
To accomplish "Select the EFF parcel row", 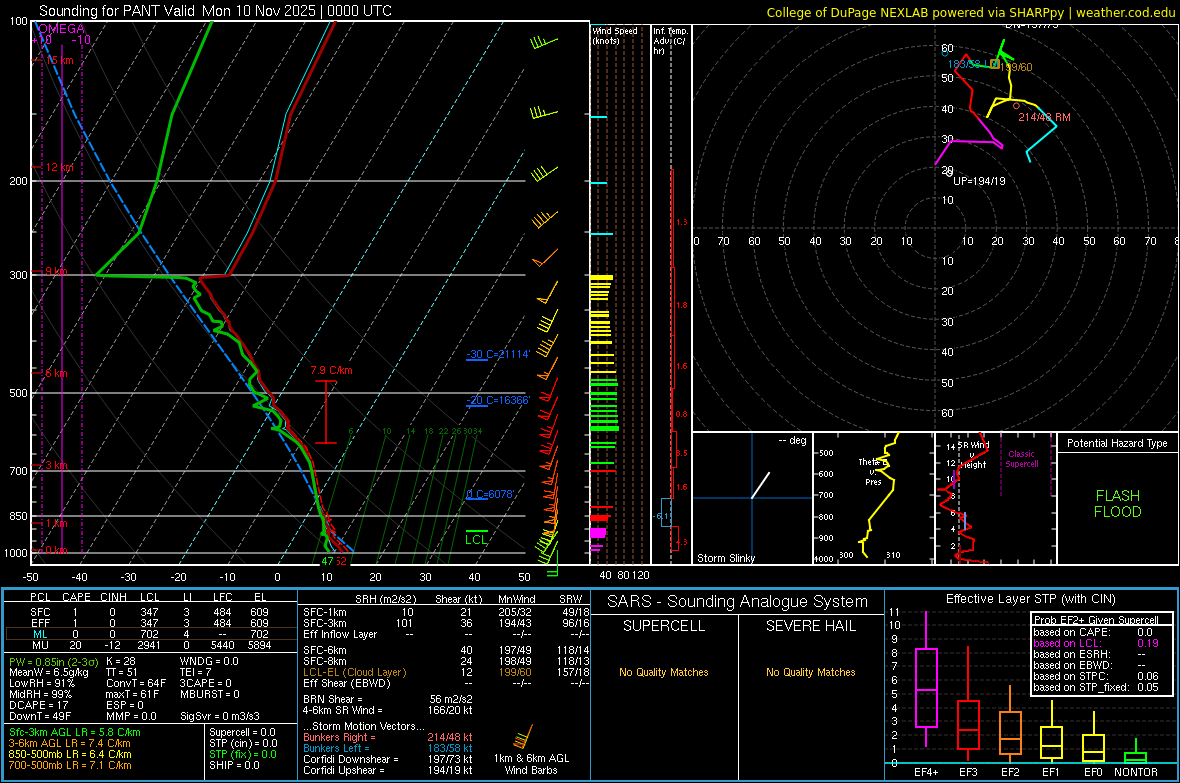I will coord(150,623).
